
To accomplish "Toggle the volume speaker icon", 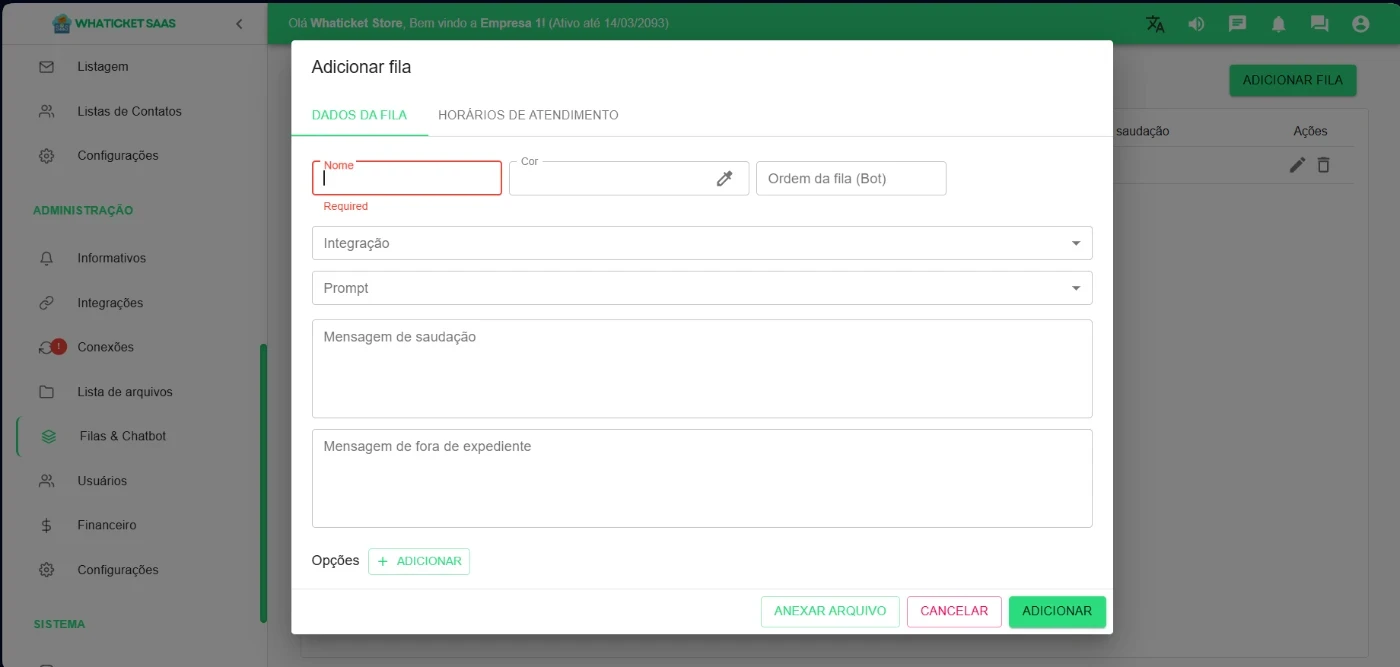I will [x=1196, y=24].
